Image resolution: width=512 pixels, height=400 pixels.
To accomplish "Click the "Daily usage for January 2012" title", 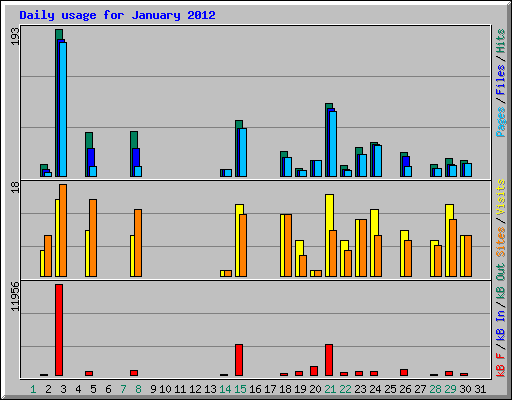I will (x=117, y=15).
